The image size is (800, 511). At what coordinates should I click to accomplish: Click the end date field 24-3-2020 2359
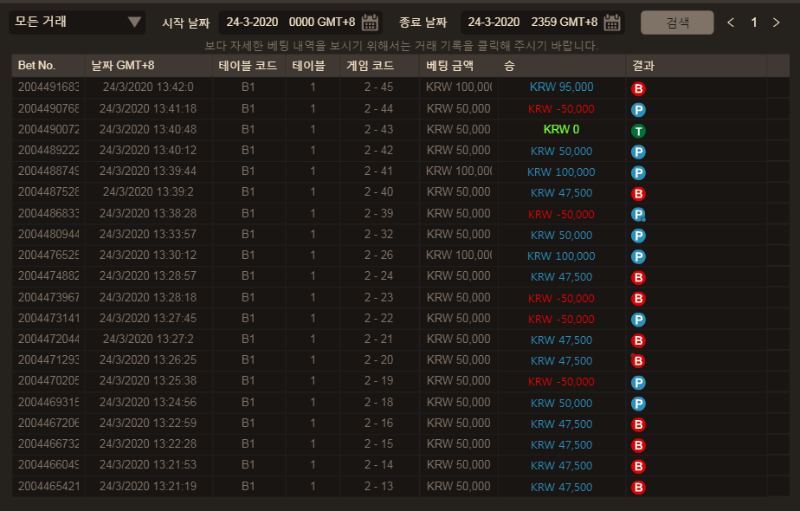click(x=531, y=22)
